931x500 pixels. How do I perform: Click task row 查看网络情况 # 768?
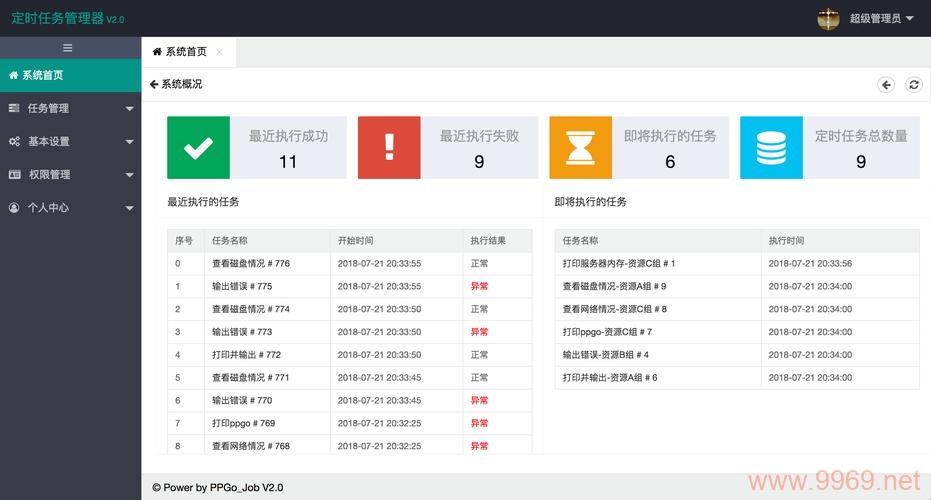[350, 446]
